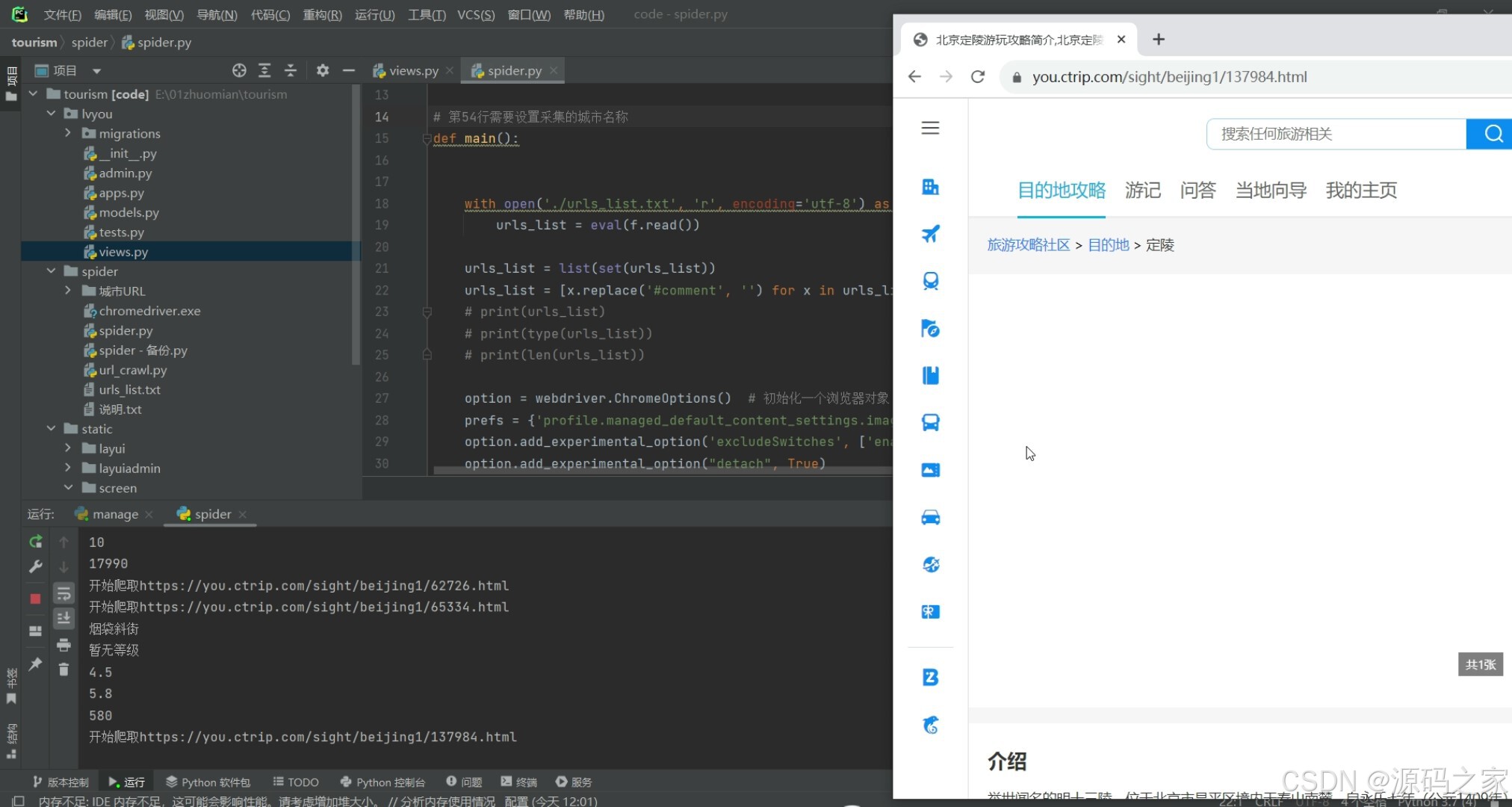Stop the running spider process
The width and height of the screenshot is (1512, 807).
pyautogui.click(x=35, y=599)
